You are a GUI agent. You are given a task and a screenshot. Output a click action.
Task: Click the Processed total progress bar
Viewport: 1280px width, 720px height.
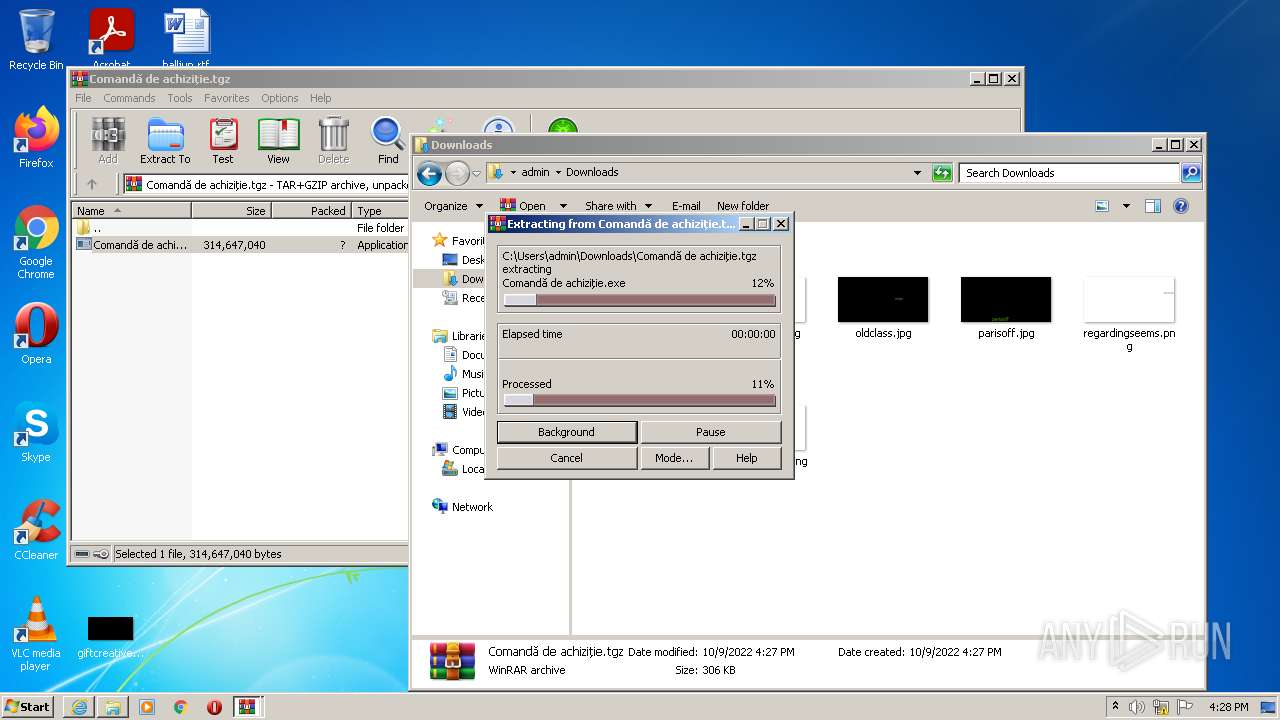click(639, 400)
